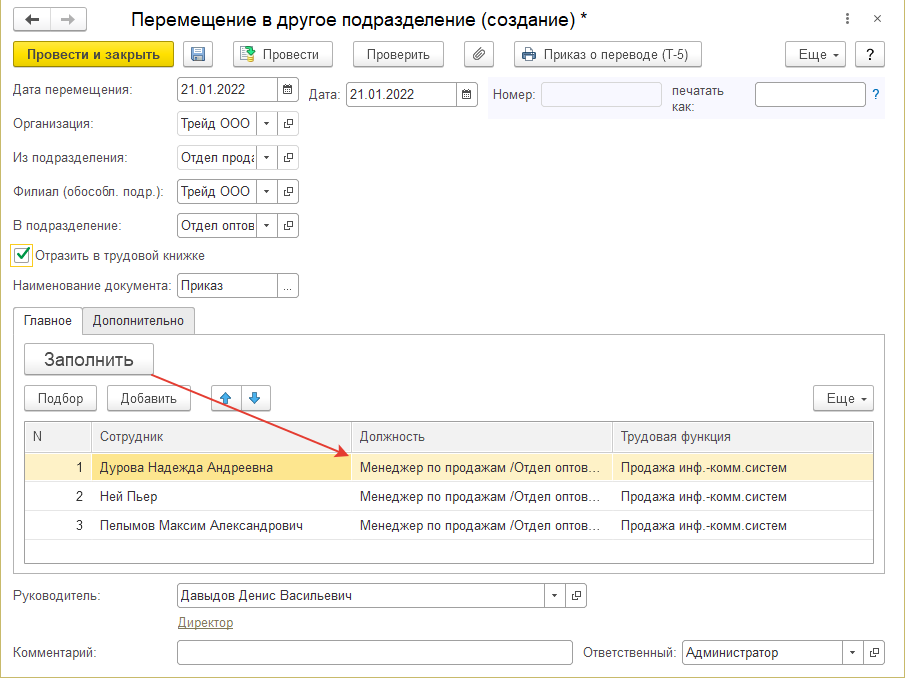
Task: Open calendar for Дата перемещения field
Action: (x=288, y=90)
